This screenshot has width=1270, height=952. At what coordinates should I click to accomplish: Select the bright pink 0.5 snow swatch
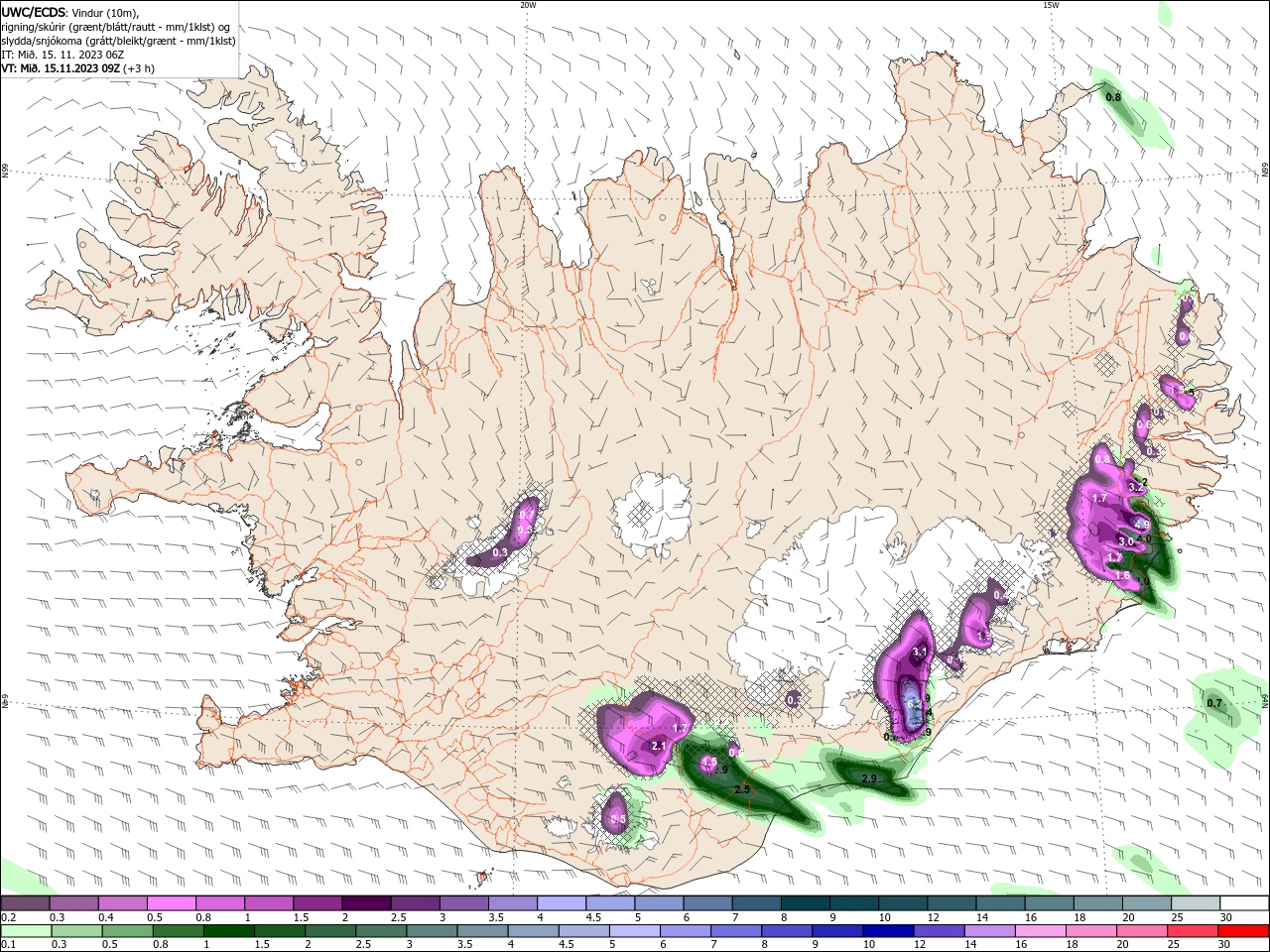coord(172,903)
